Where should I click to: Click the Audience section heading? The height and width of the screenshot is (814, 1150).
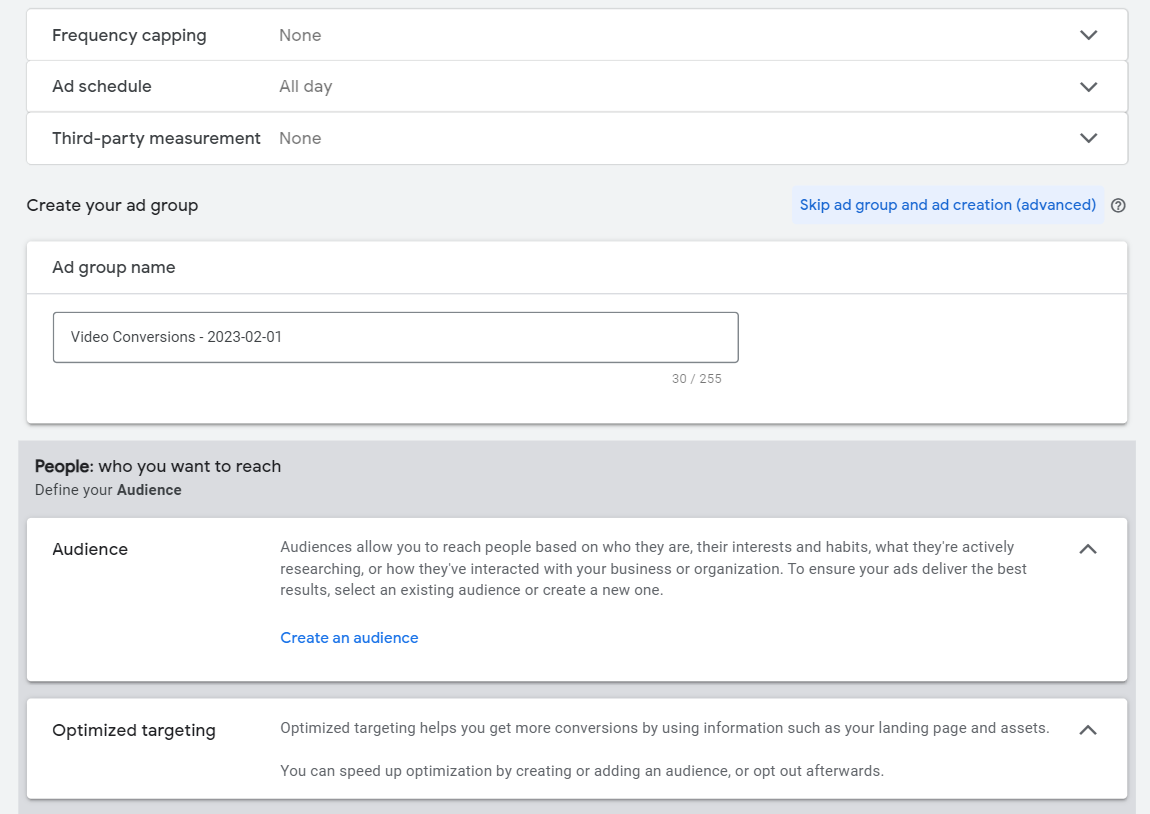tap(90, 549)
